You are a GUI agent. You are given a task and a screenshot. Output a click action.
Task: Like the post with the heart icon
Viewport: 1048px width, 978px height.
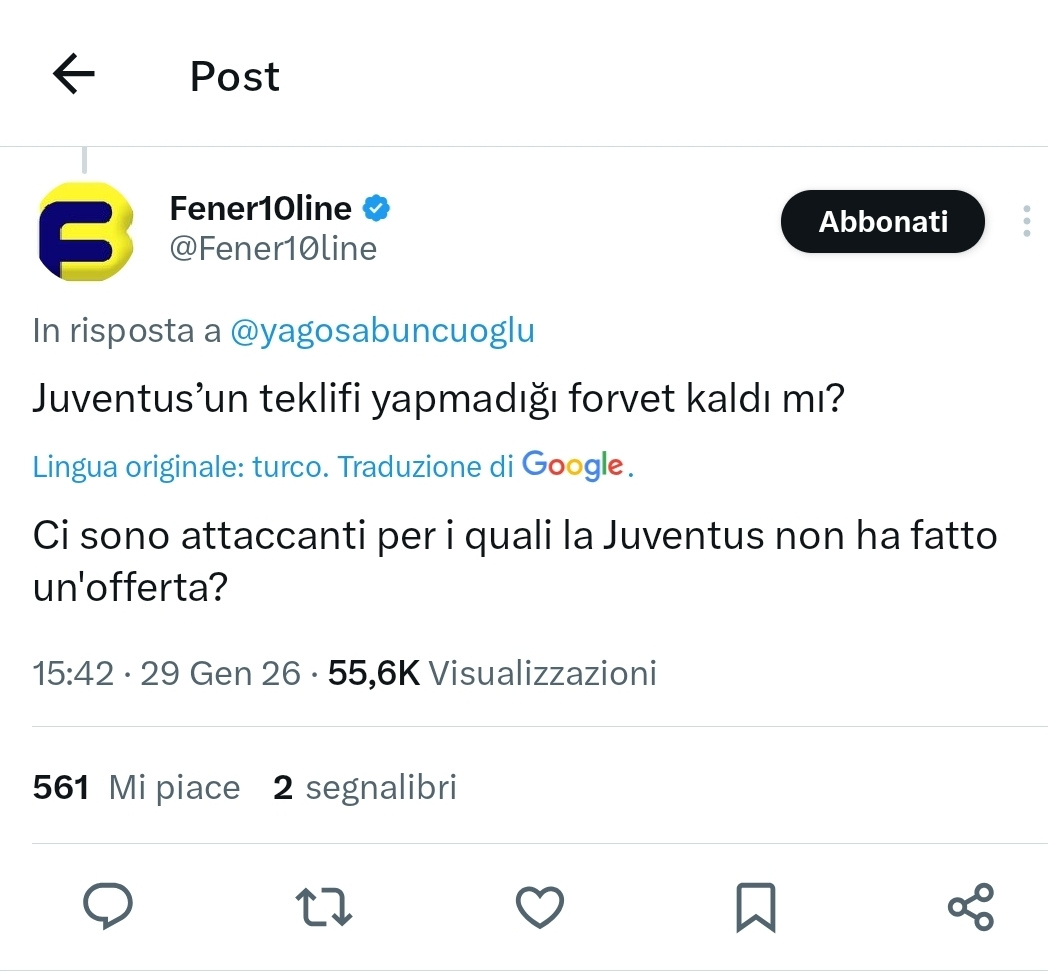[539, 906]
